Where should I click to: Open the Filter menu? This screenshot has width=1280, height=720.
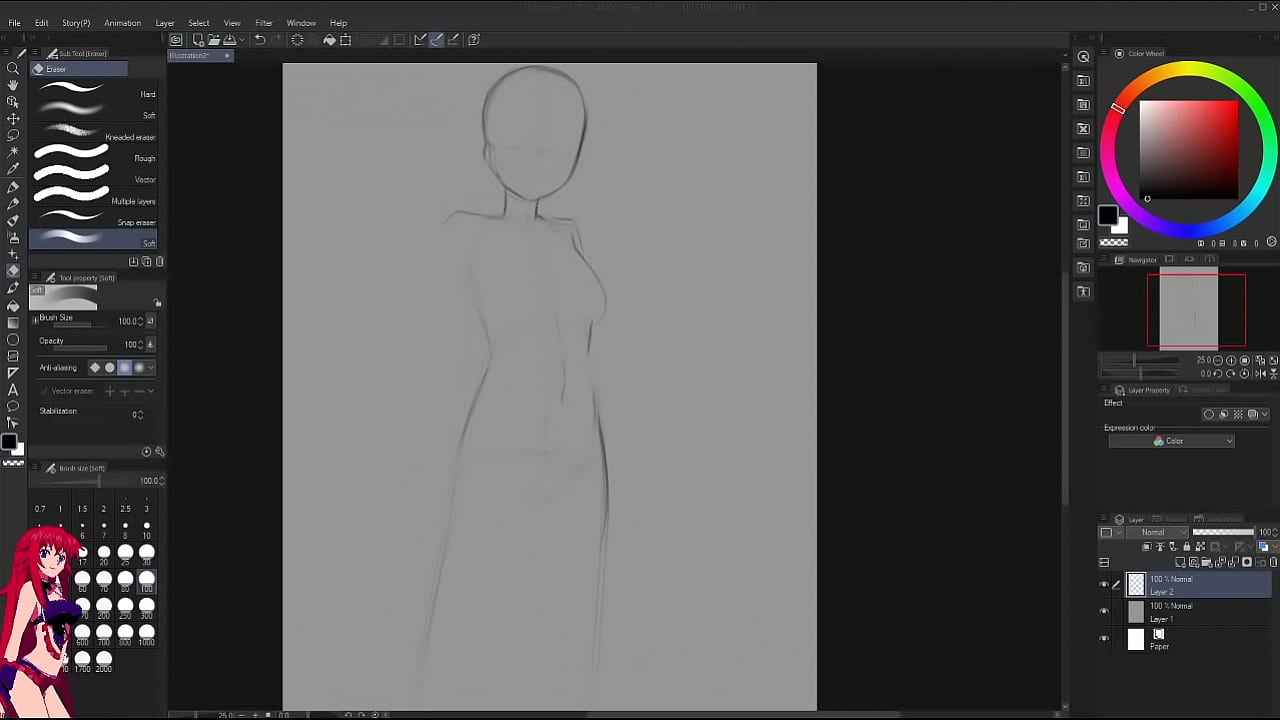click(263, 23)
